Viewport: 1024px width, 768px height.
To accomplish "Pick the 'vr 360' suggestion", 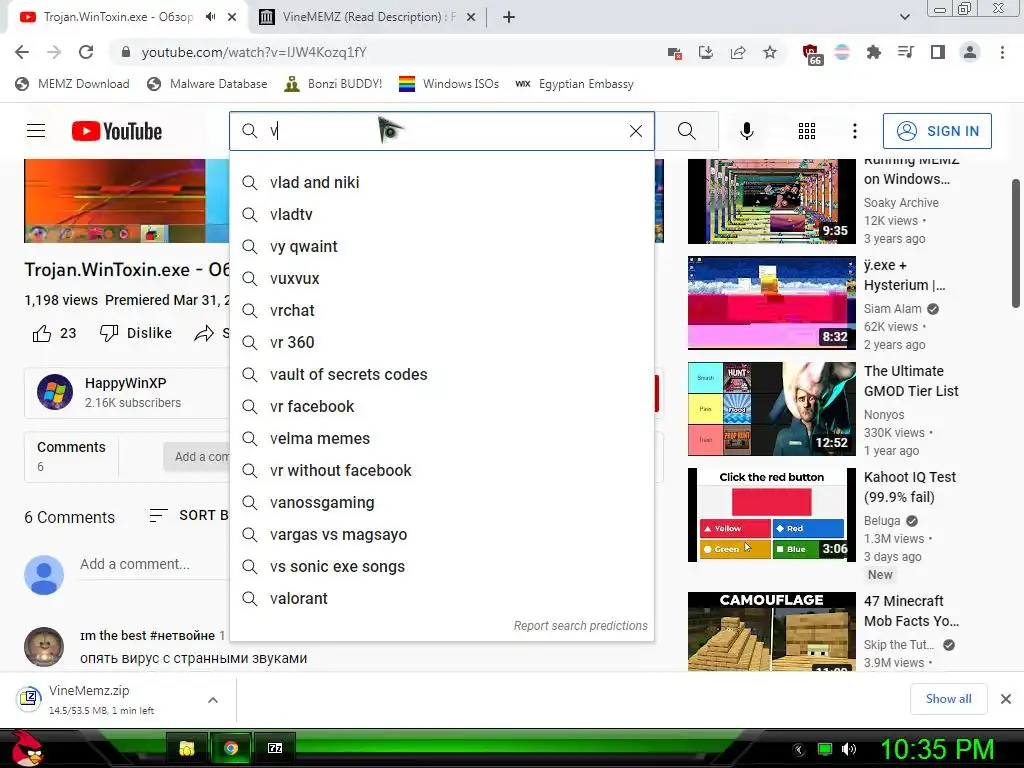I will tap(442, 342).
